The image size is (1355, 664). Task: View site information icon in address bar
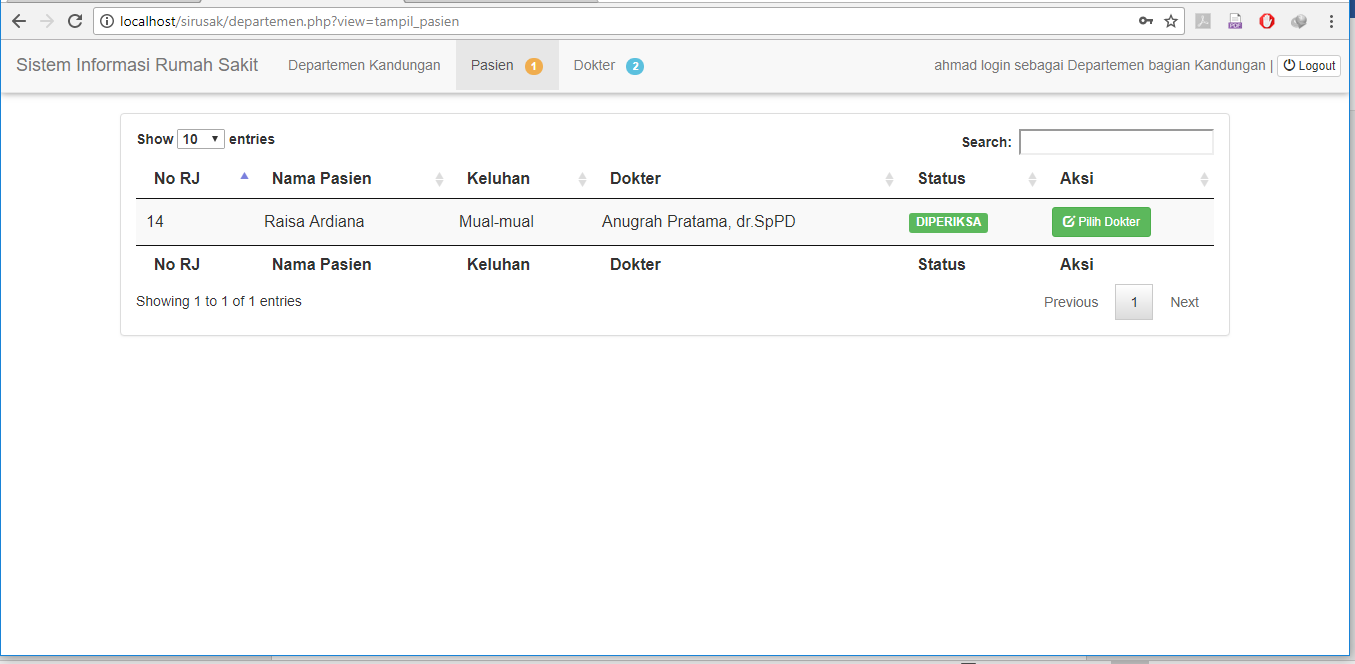click(x=108, y=21)
